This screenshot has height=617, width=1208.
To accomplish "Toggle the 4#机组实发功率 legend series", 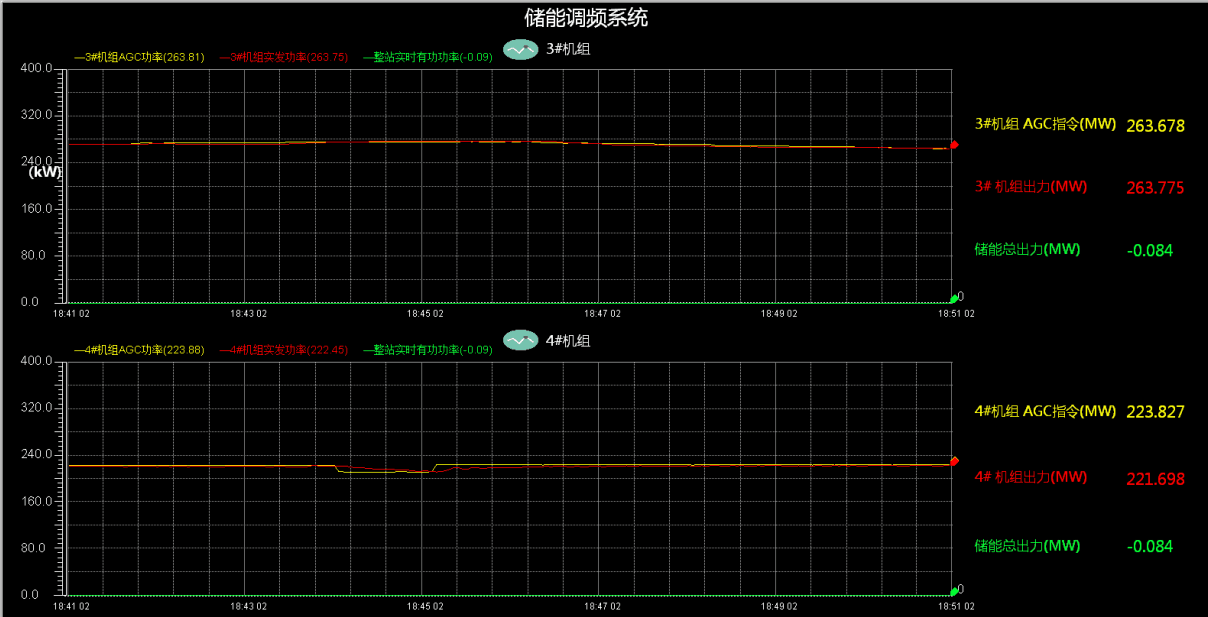I will point(284,350).
